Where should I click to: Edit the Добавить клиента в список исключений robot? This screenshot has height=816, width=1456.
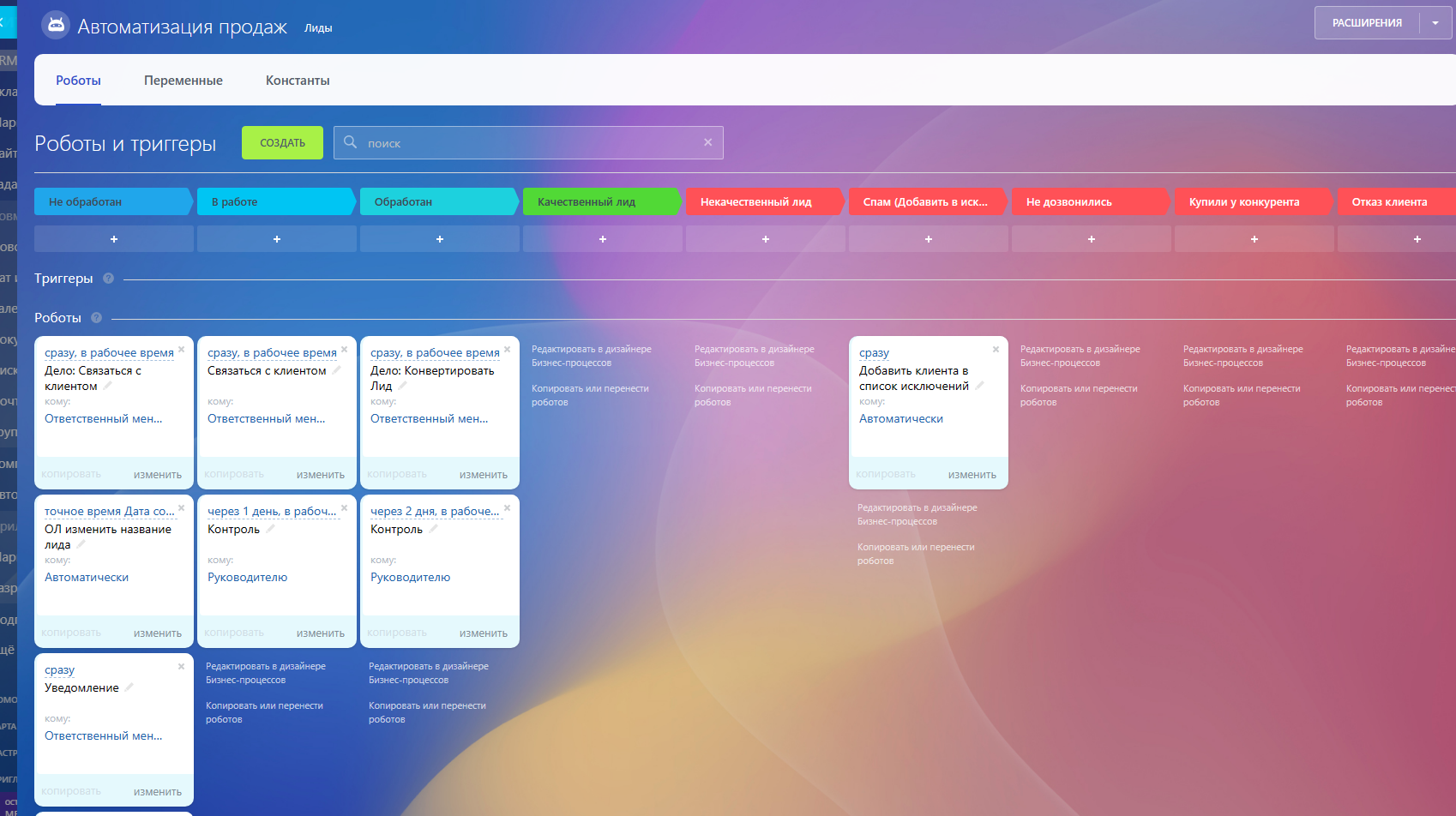pos(972,474)
